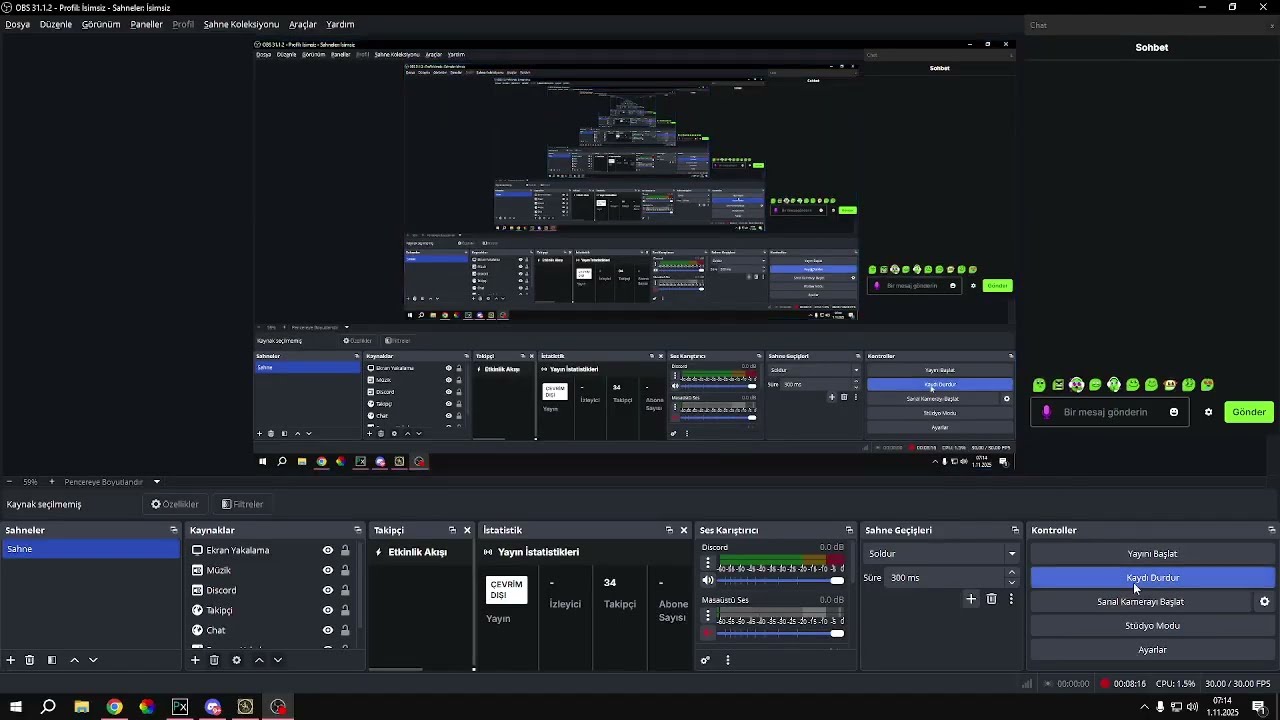Remove transition with trash icon

coord(991,599)
